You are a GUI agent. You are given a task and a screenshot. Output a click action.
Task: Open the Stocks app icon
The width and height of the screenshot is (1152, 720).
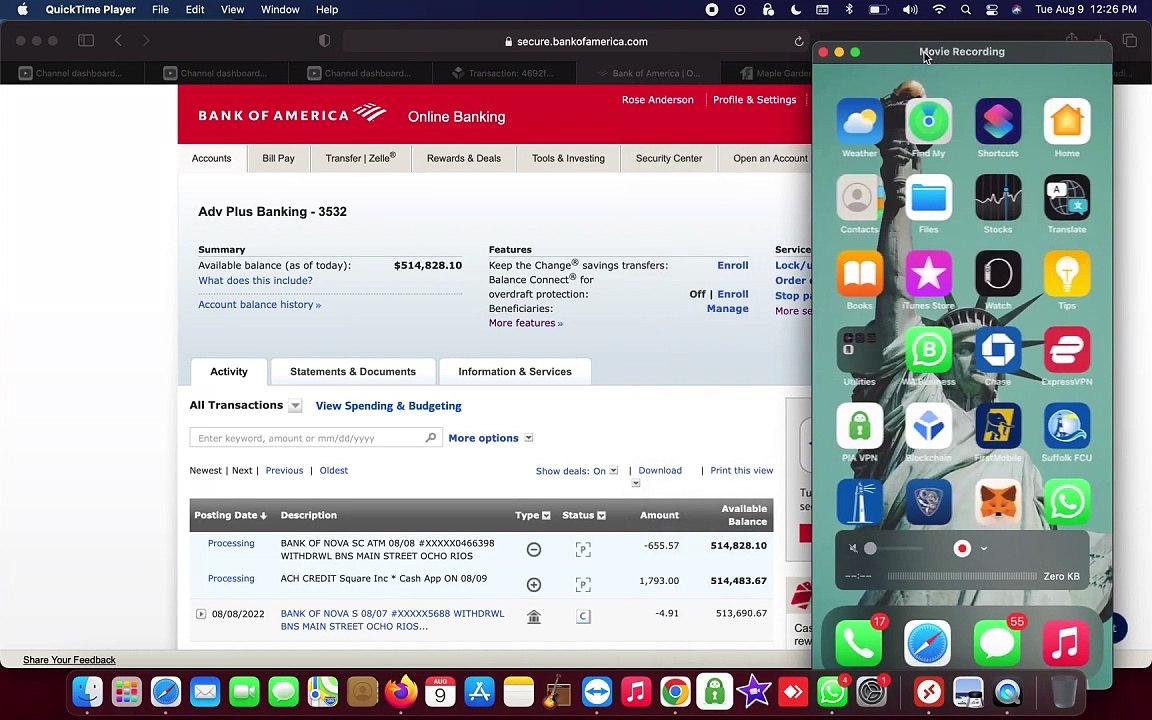coord(998,198)
